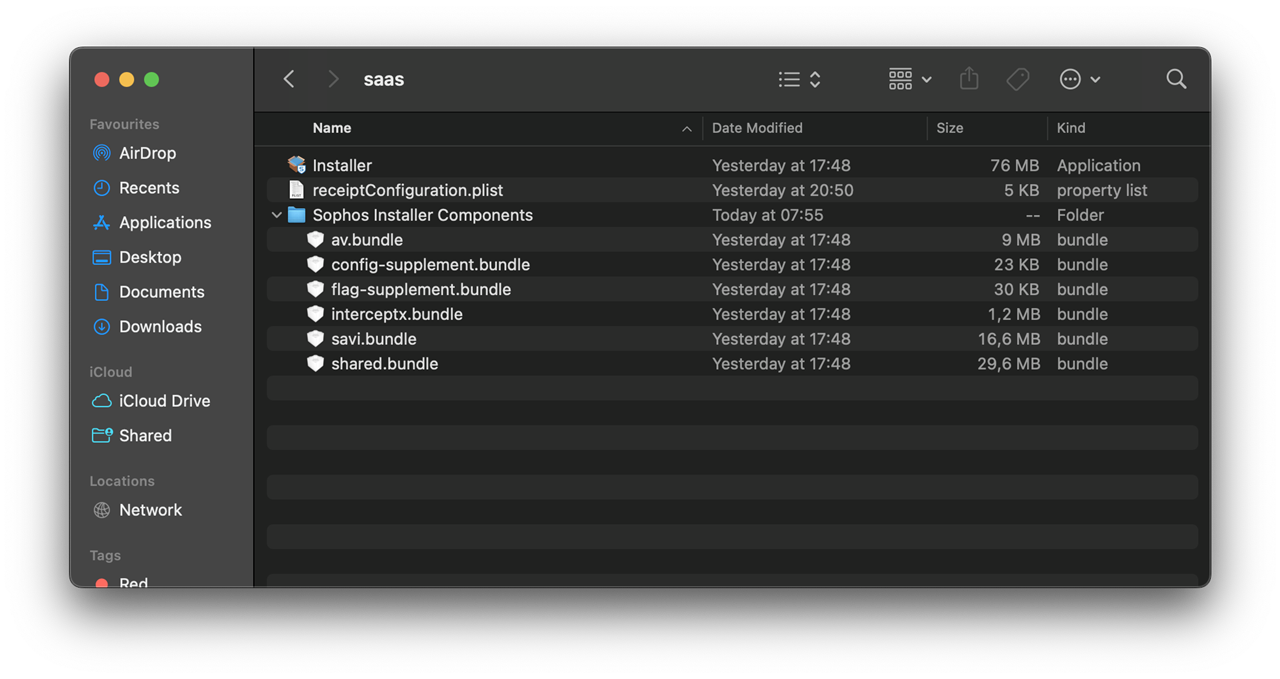Sort by the Size column header
This screenshot has height=679, width=1280.
tap(950, 128)
